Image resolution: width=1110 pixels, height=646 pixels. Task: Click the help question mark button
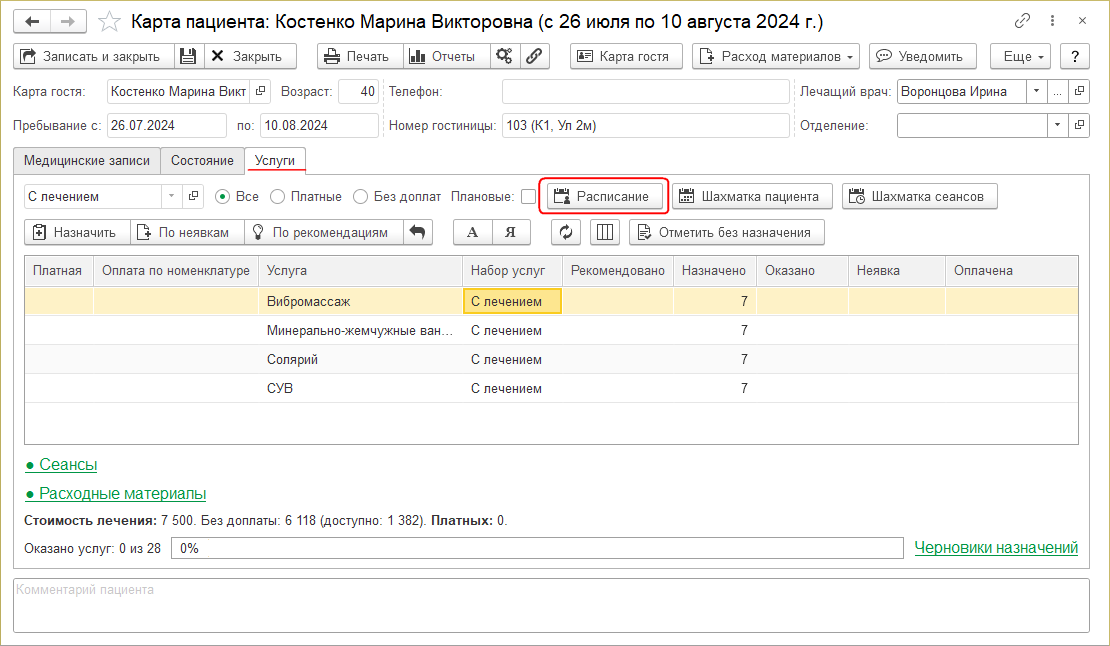(1074, 57)
